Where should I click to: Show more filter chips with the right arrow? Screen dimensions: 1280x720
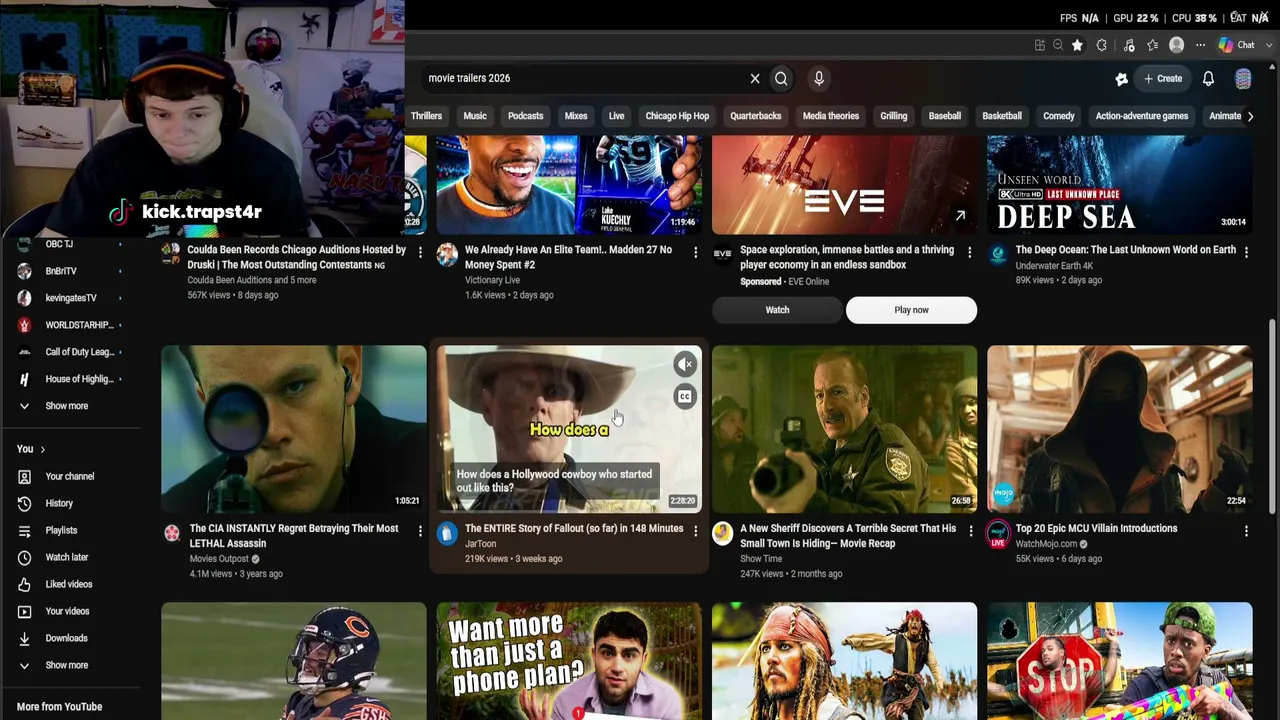[1250, 116]
